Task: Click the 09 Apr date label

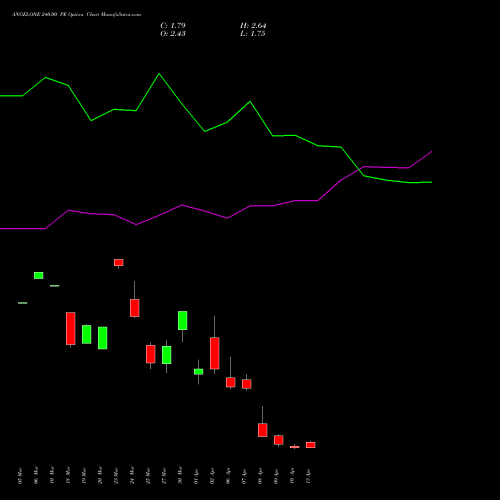Action: [276, 477]
